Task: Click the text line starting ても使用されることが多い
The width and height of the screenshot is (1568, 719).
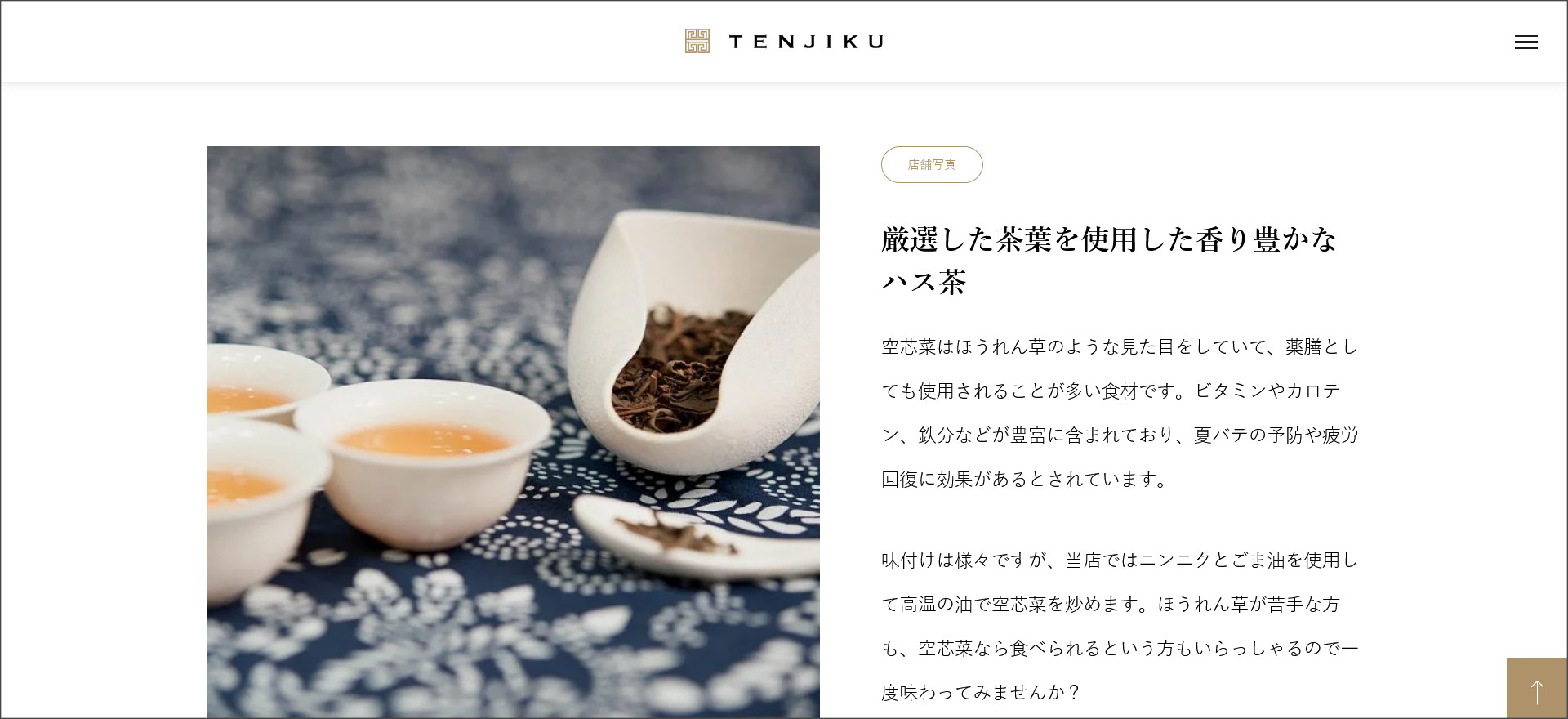Action: 1111,391
